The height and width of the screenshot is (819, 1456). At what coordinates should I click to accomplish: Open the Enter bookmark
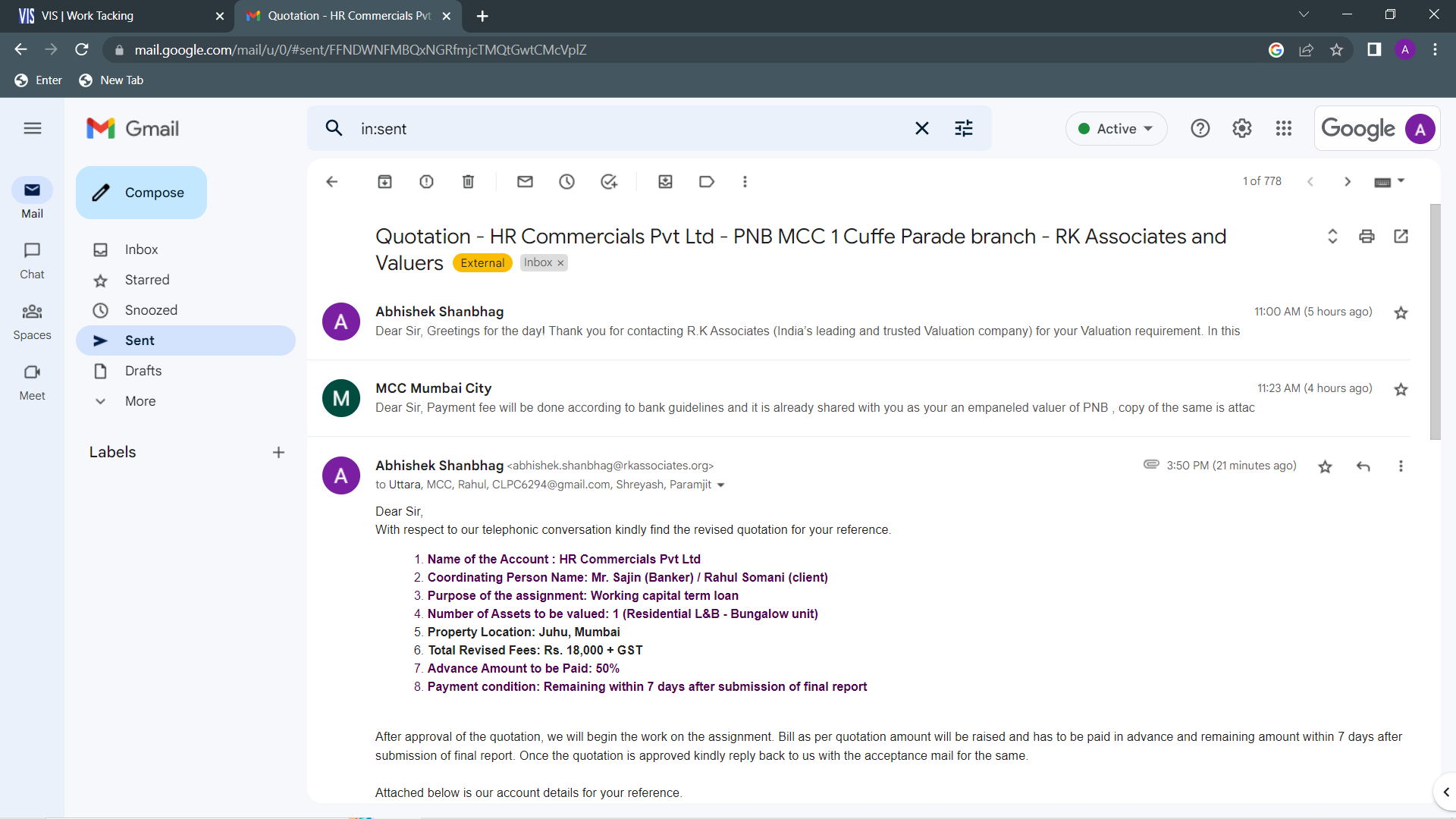tap(38, 80)
